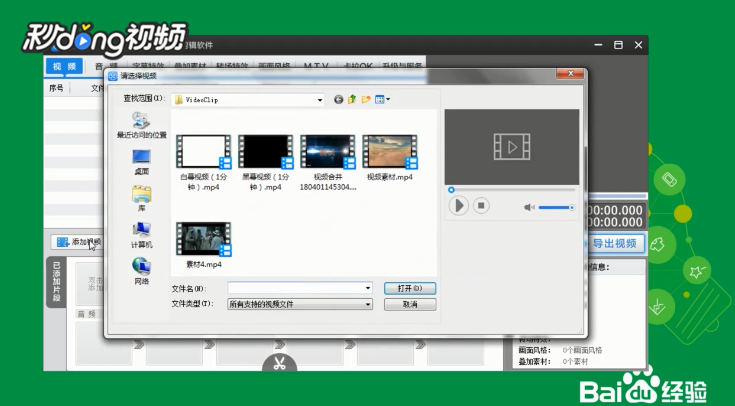Select Computer (计算机) in the places sidebar
Viewport: 735px width, 406px height.
[142, 235]
